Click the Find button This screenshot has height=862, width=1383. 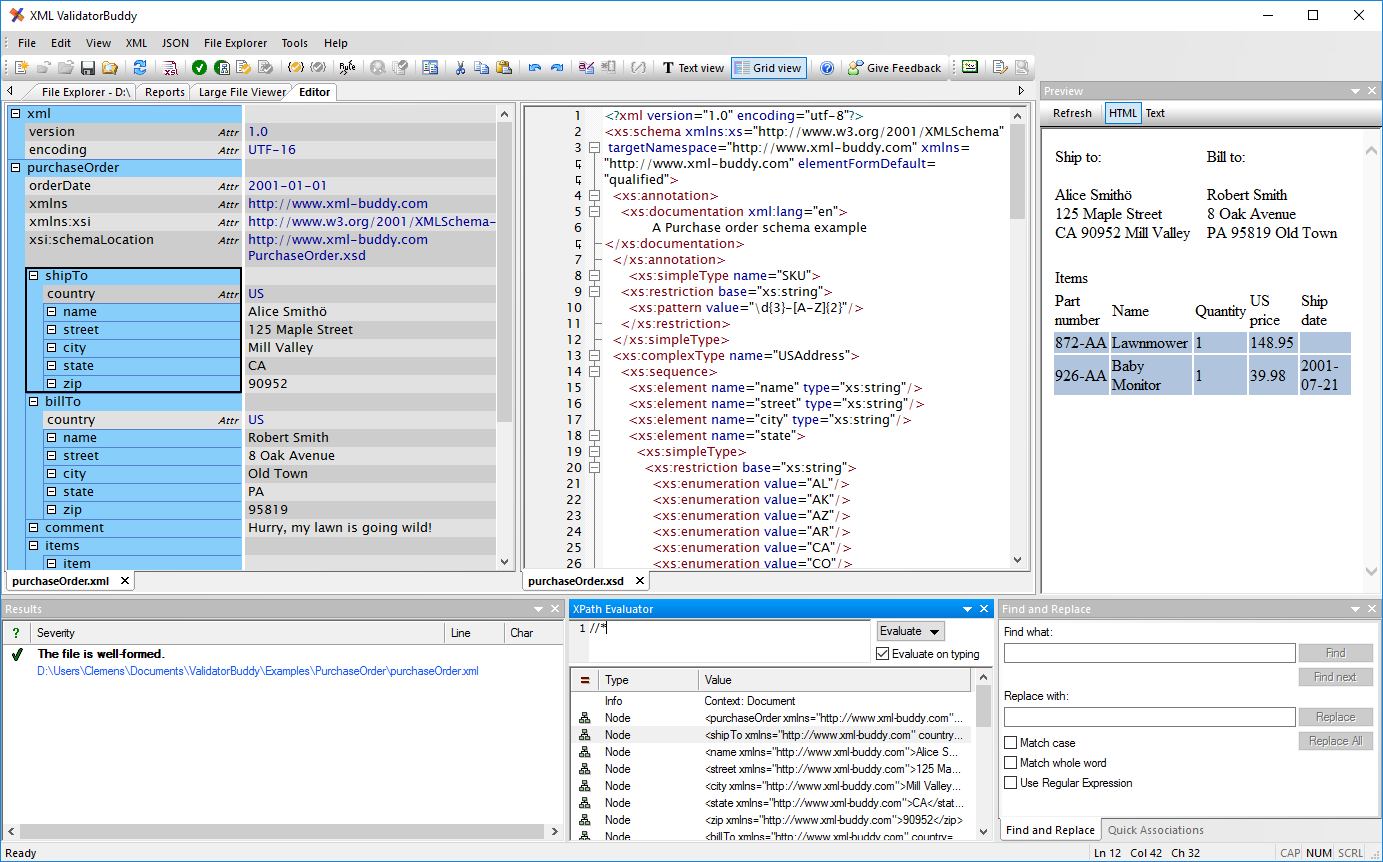click(x=1335, y=653)
